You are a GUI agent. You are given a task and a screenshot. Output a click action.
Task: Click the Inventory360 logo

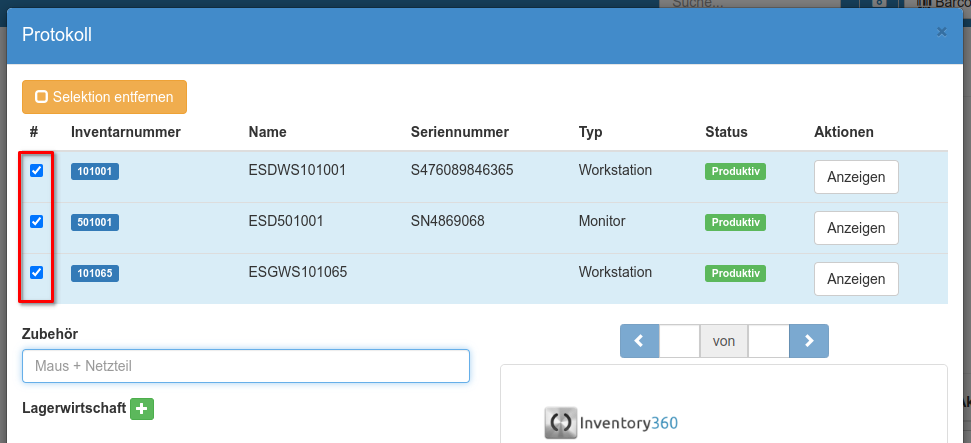click(611, 423)
